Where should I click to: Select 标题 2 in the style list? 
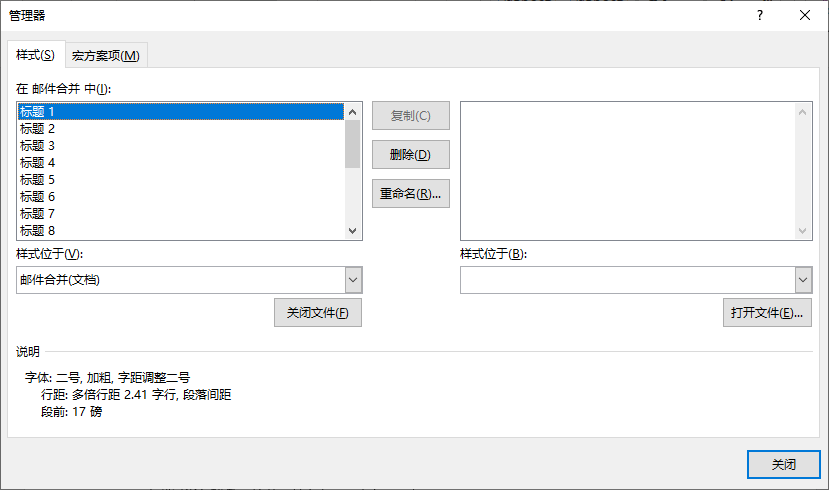pyautogui.click(x=181, y=128)
